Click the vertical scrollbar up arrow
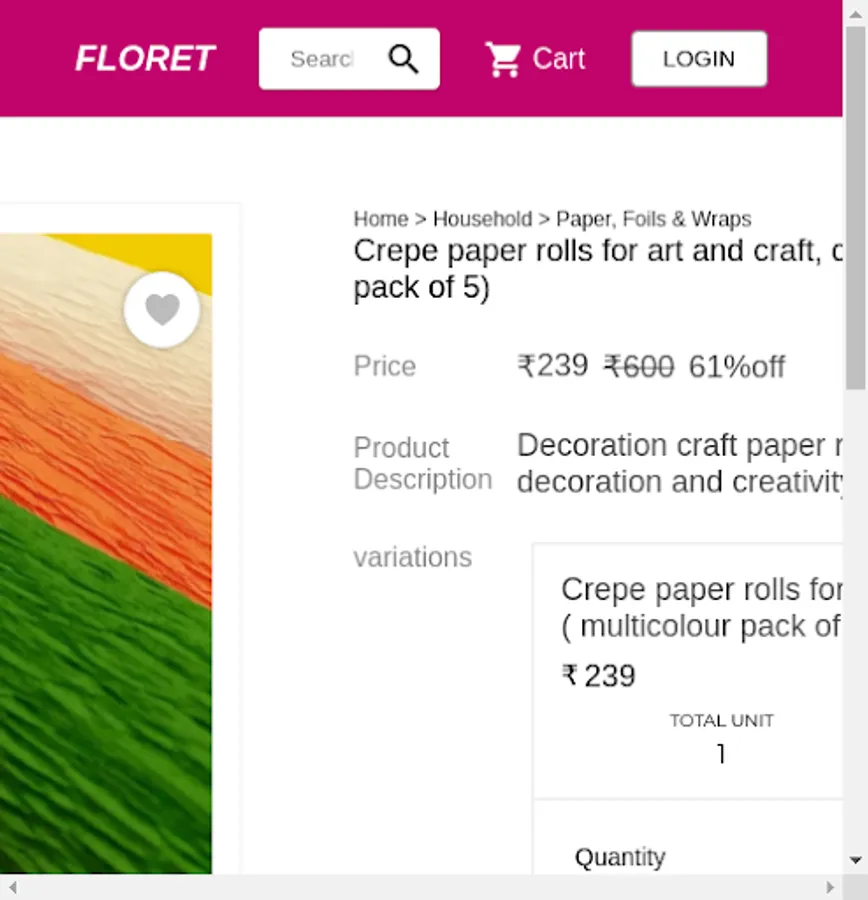The height and width of the screenshot is (900, 868). pyautogui.click(x=855, y=14)
